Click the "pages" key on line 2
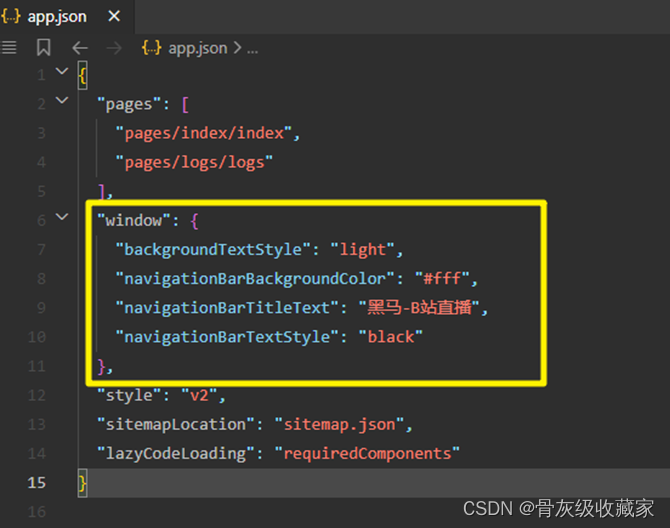 129,104
